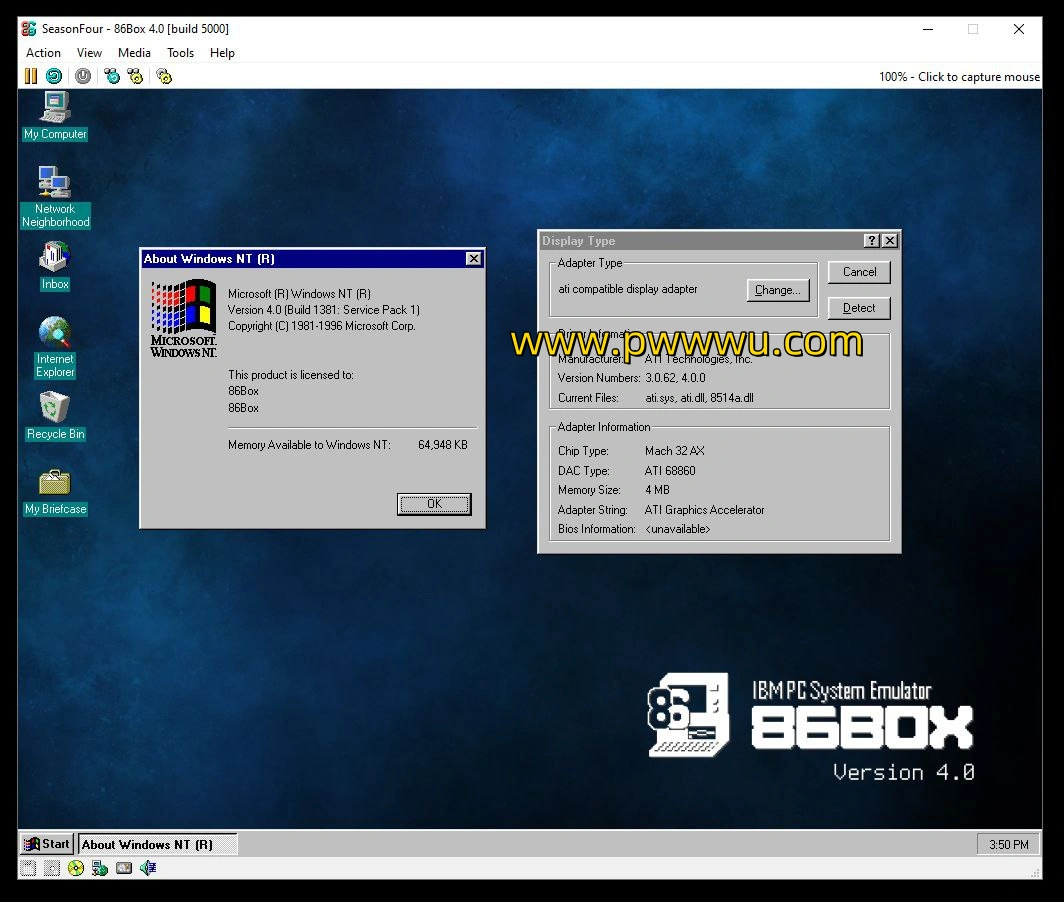Open 86Box Settings from the toolbar icon
Image resolution: width=1064 pixels, height=902 pixels.
(164, 76)
